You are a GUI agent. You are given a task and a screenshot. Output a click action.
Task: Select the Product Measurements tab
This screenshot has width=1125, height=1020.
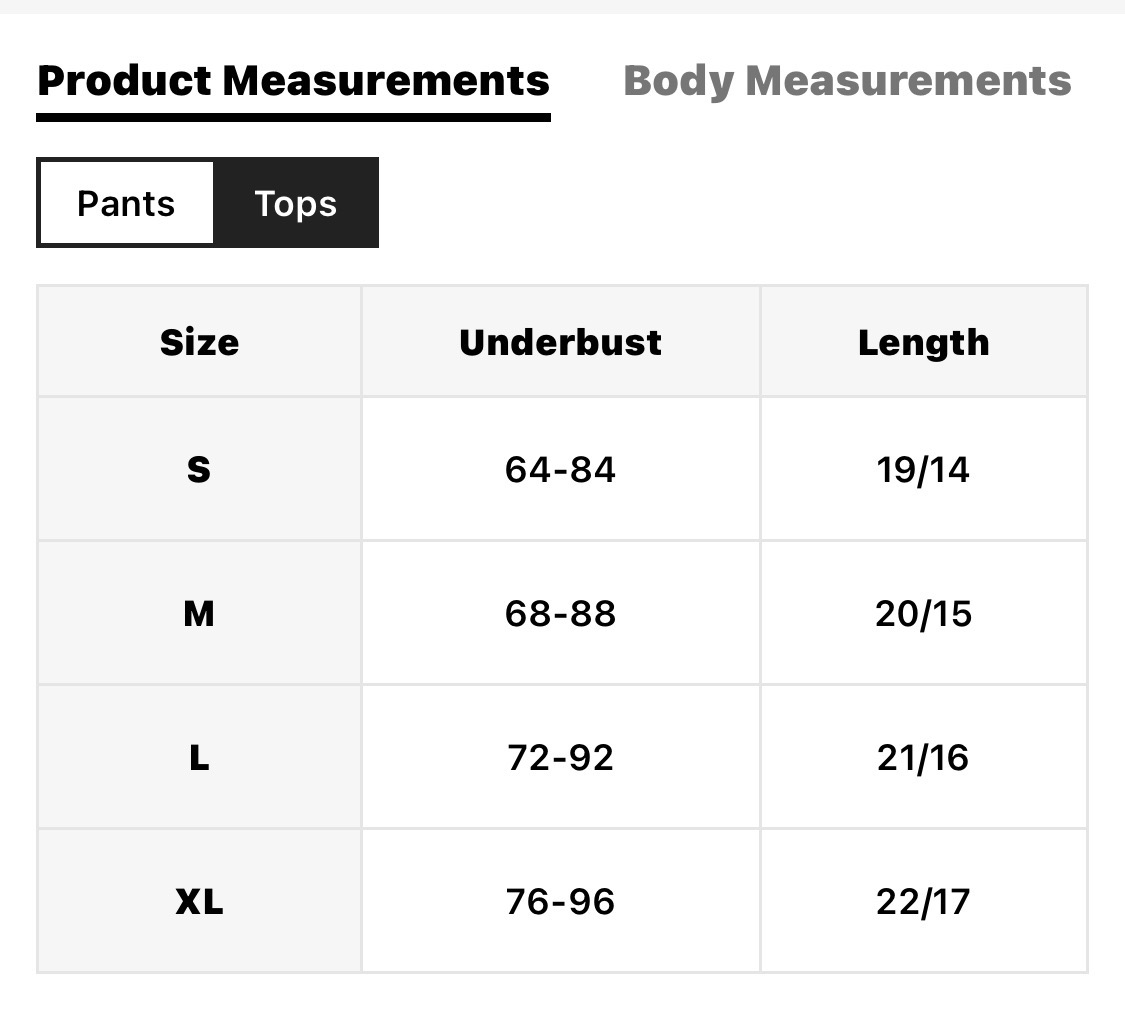[x=293, y=81]
